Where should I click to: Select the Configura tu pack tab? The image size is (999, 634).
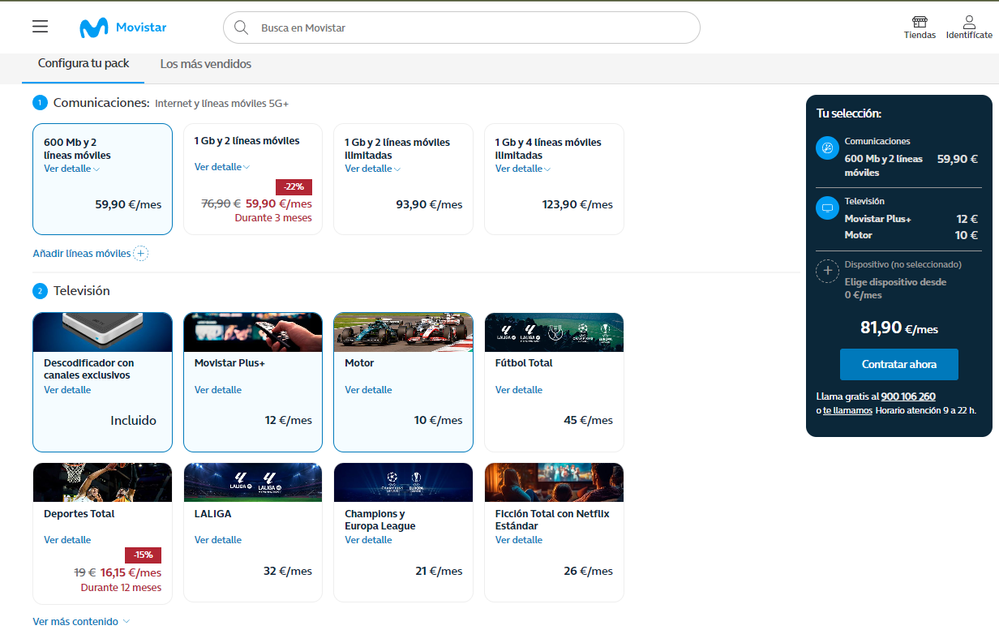[x=84, y=64]
